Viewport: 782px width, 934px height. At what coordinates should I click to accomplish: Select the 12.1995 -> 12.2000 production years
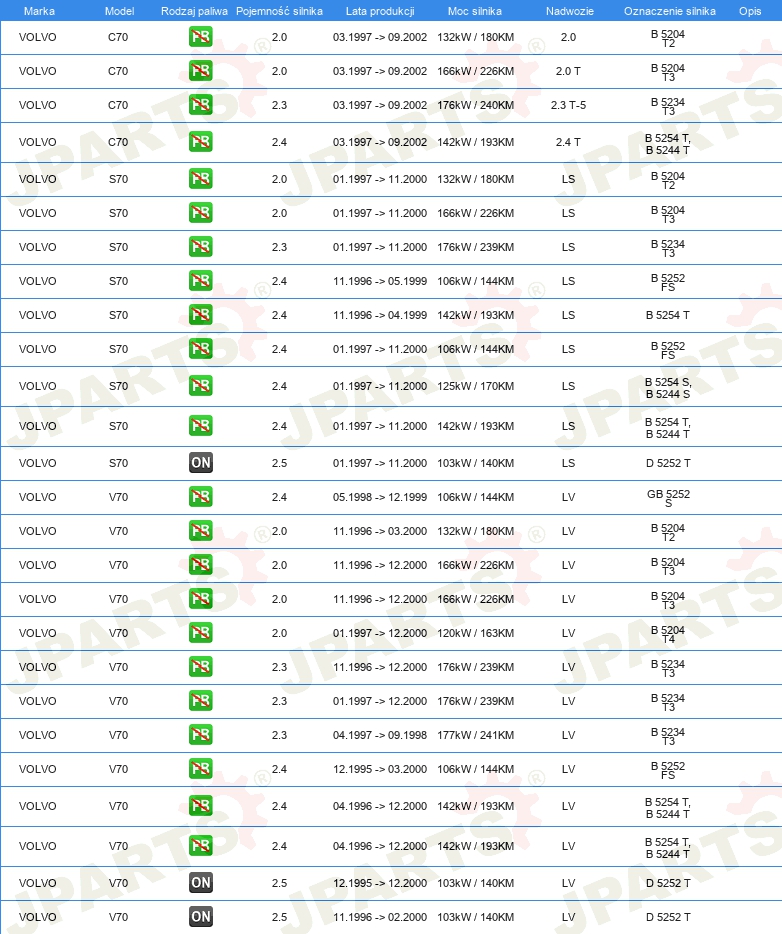coord(380,883)
